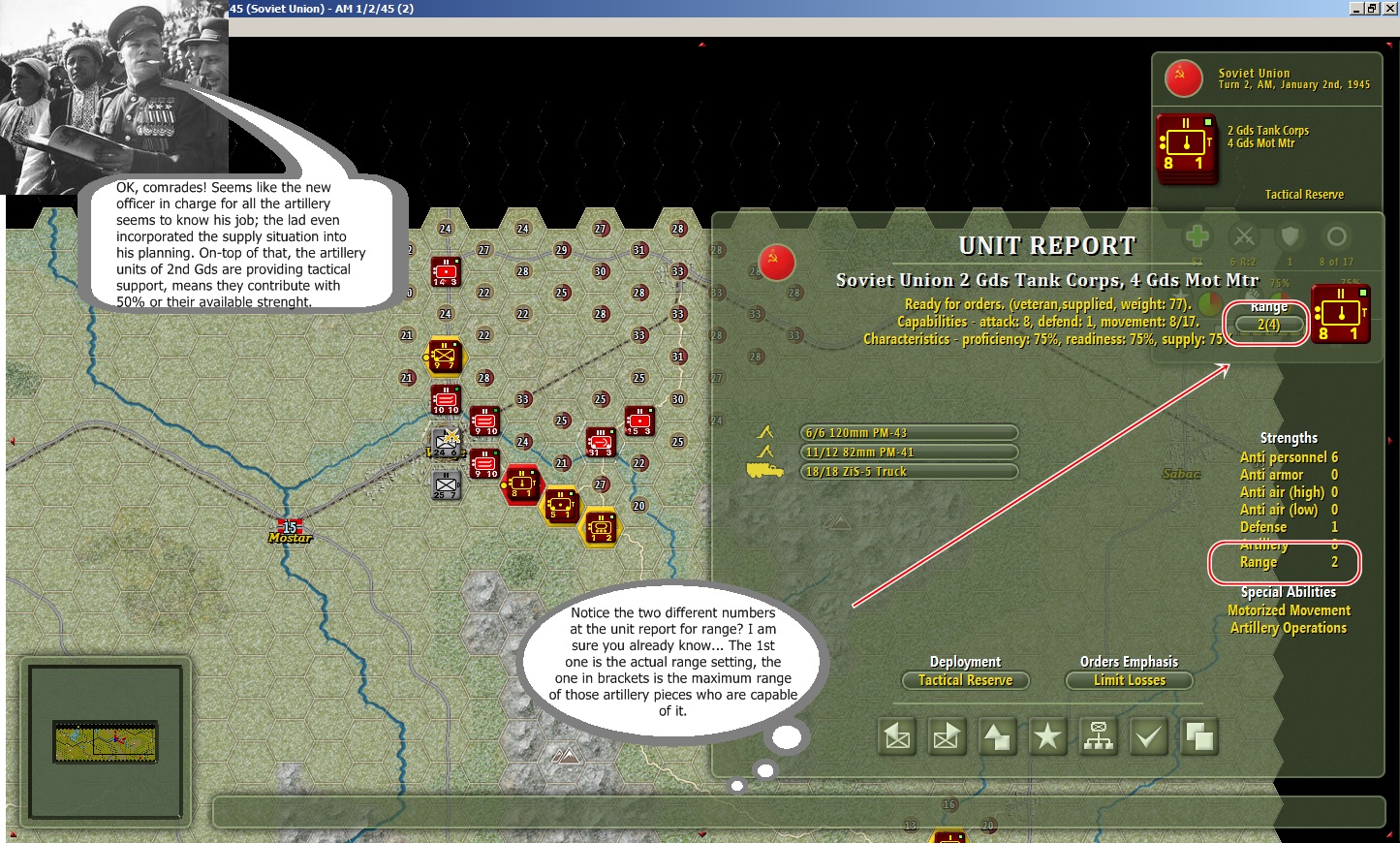
Task: Go to previous unit with left-arrow envelope icon
Action: pos(898,736)
